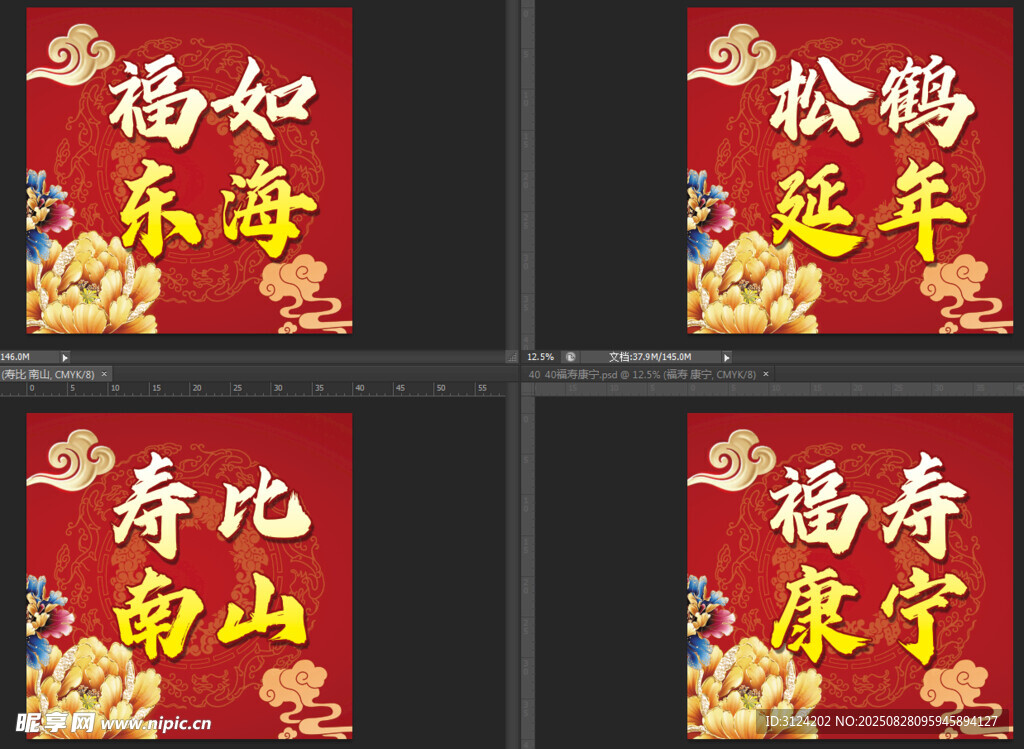The width and height of the screenshot is (1024, 749).
Task: Click the 福寿康宁 canvas artwork
Action: (850, 575)
